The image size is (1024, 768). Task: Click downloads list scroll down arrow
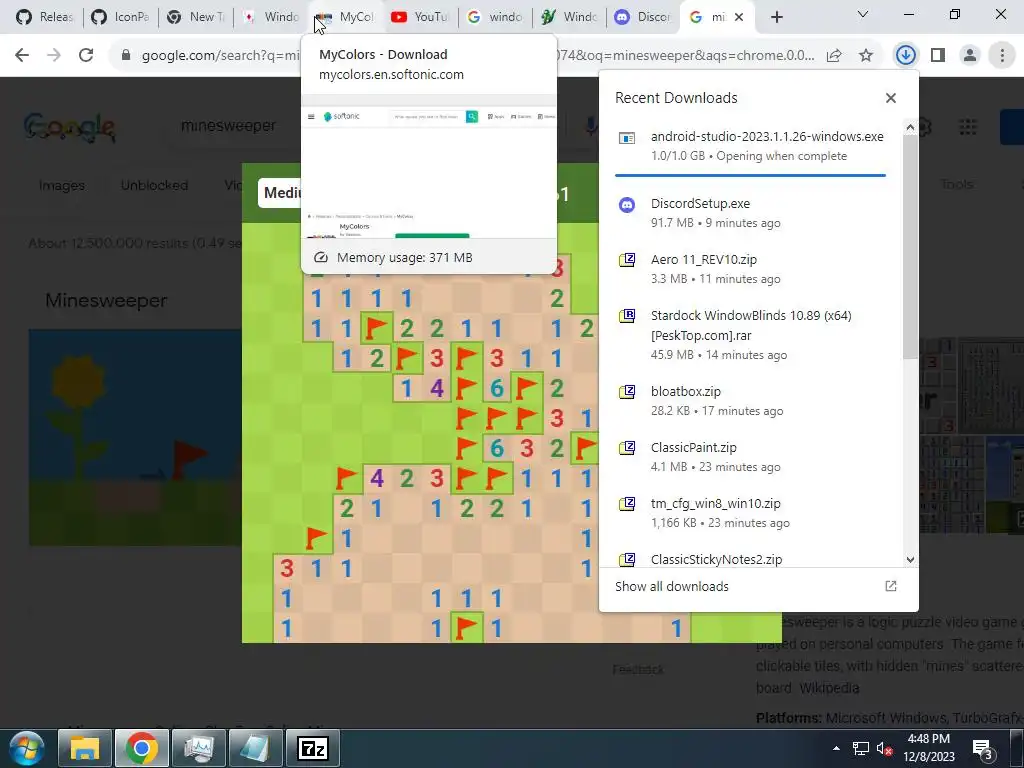[x=910, y=560]
